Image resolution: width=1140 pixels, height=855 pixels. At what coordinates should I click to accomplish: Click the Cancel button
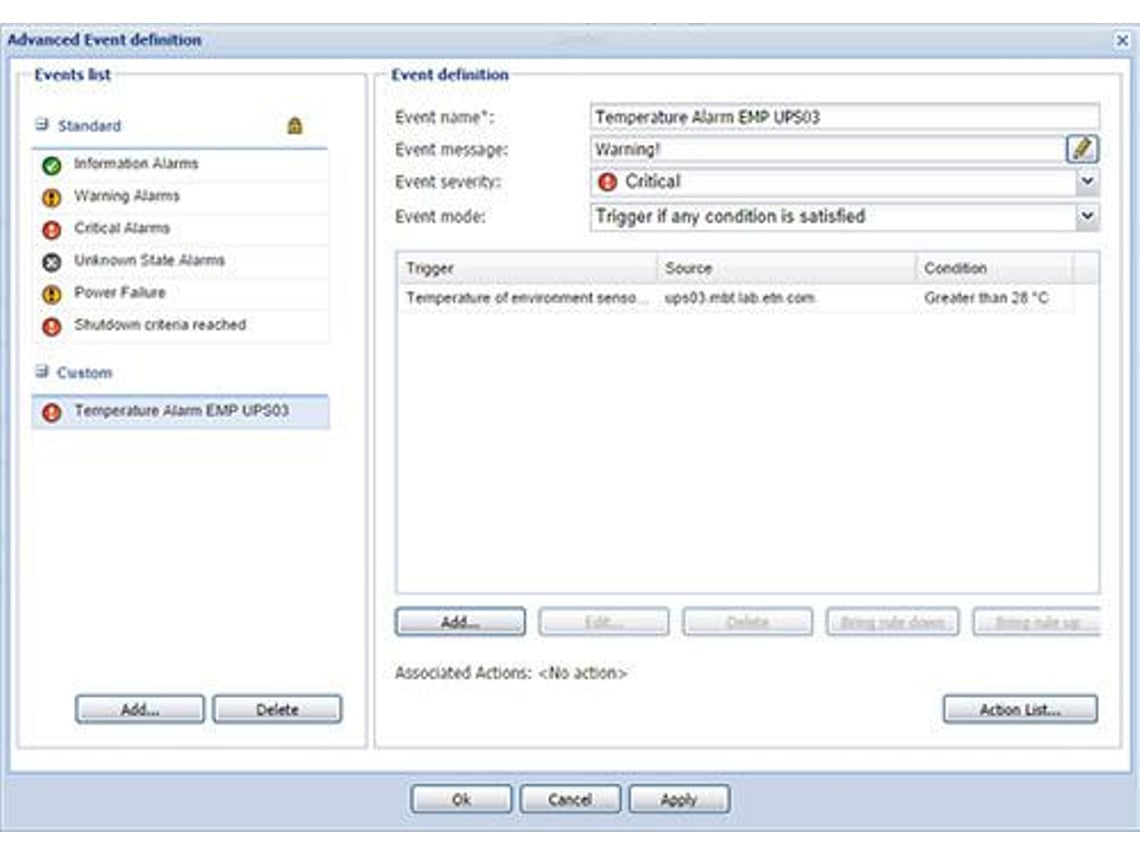(570, 800)
